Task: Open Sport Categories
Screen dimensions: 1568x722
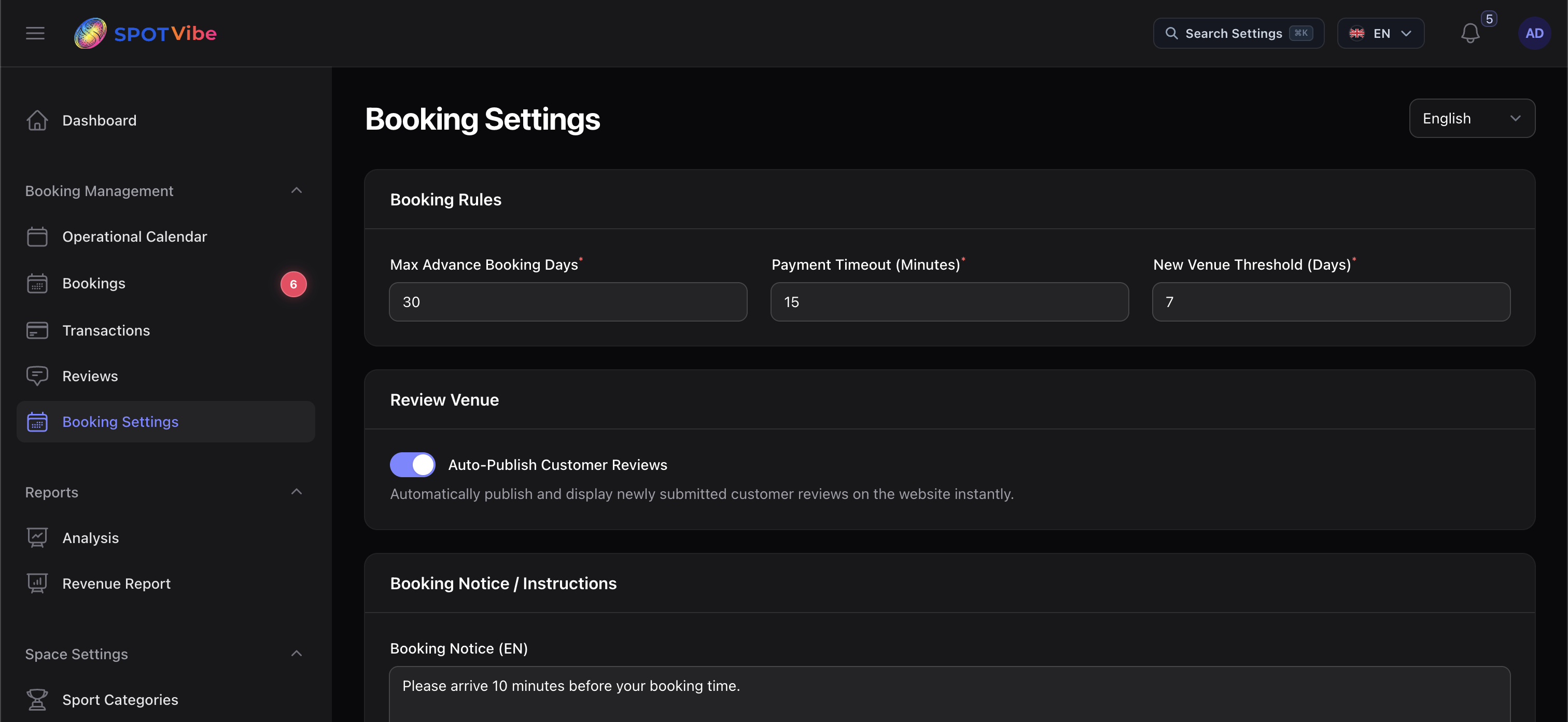Action: [x=165, y=700]
